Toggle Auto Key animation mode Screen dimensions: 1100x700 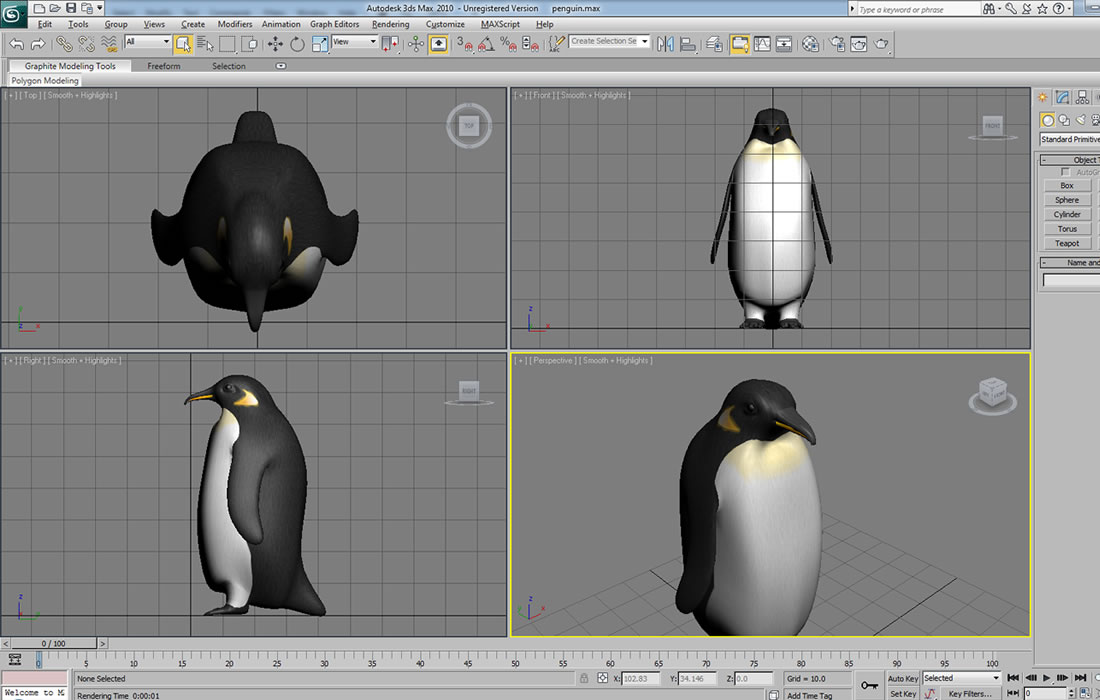[902, 678]
